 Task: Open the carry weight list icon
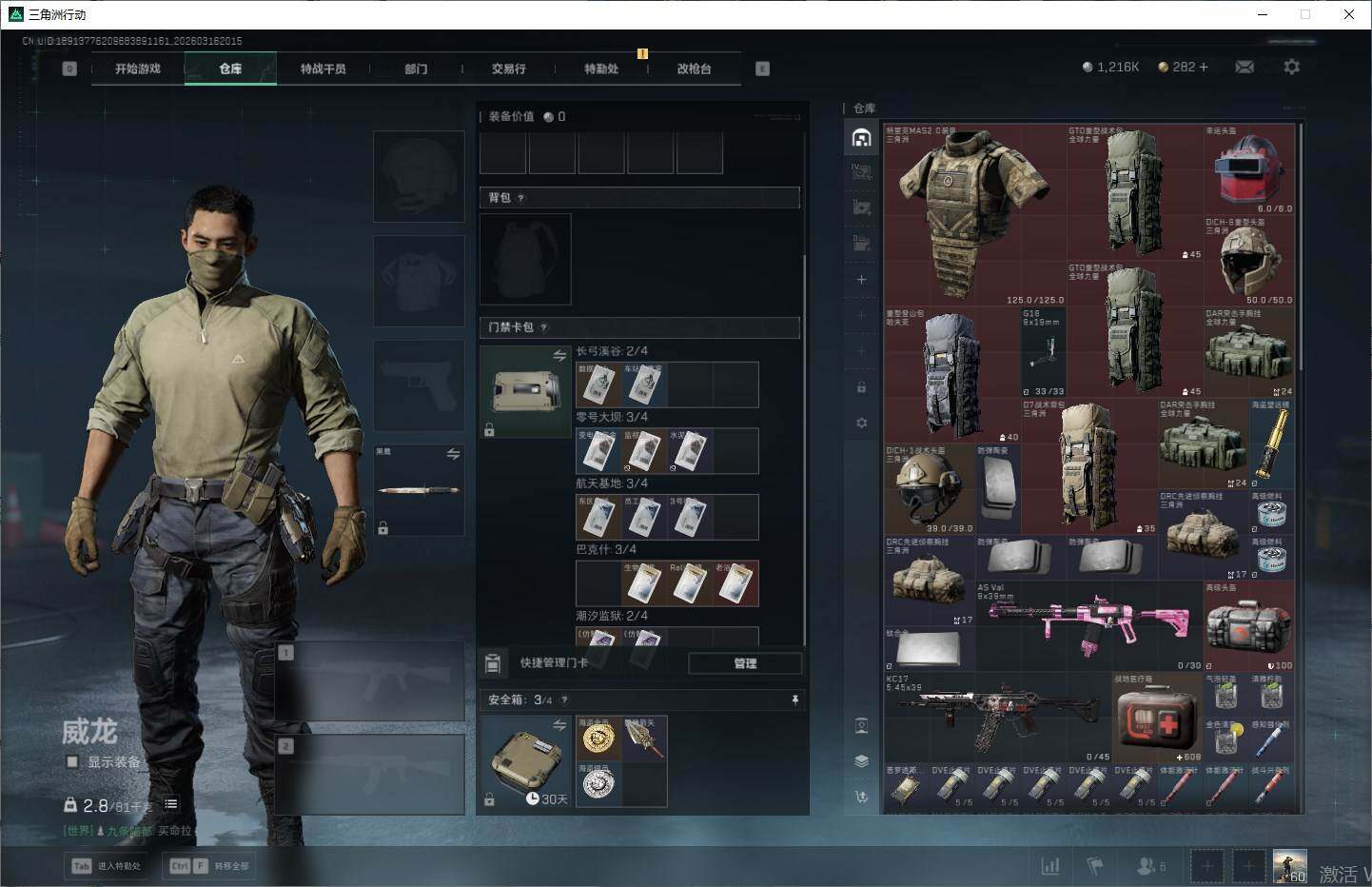coord(171,804)
